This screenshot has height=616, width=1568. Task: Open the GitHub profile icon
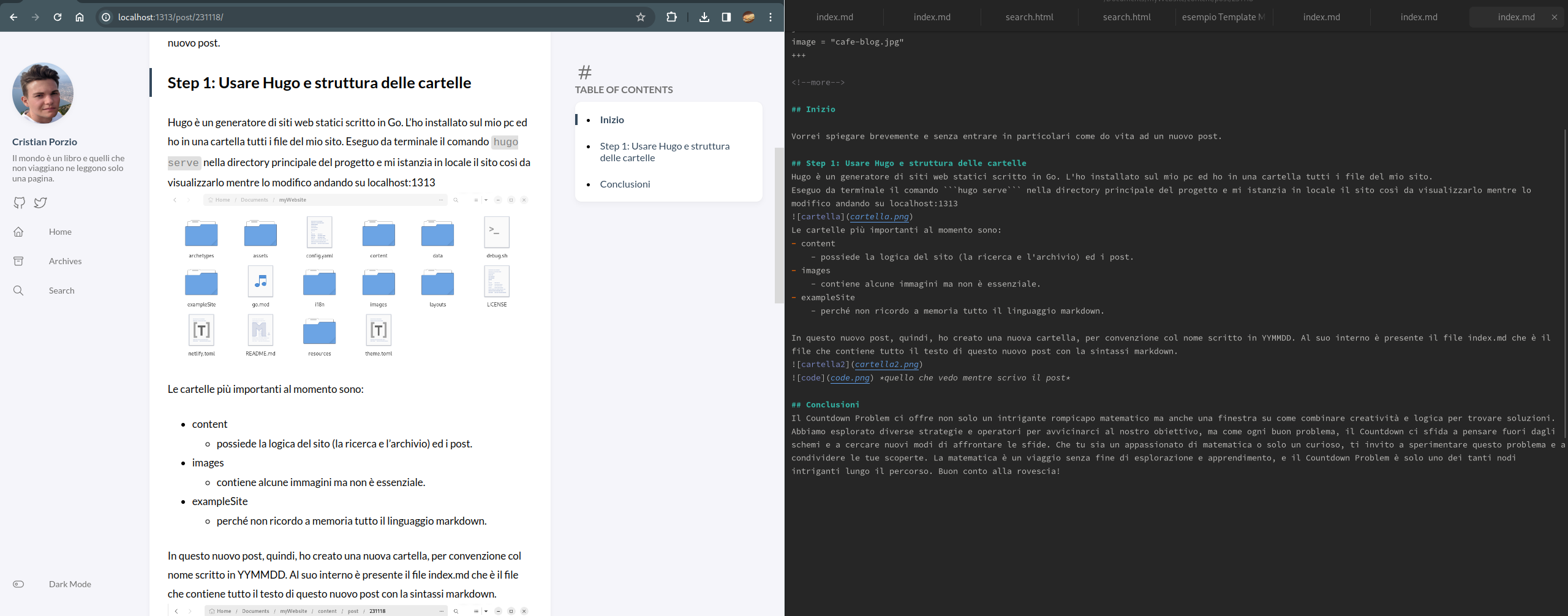pyautogui.click(x=20, y=203)
